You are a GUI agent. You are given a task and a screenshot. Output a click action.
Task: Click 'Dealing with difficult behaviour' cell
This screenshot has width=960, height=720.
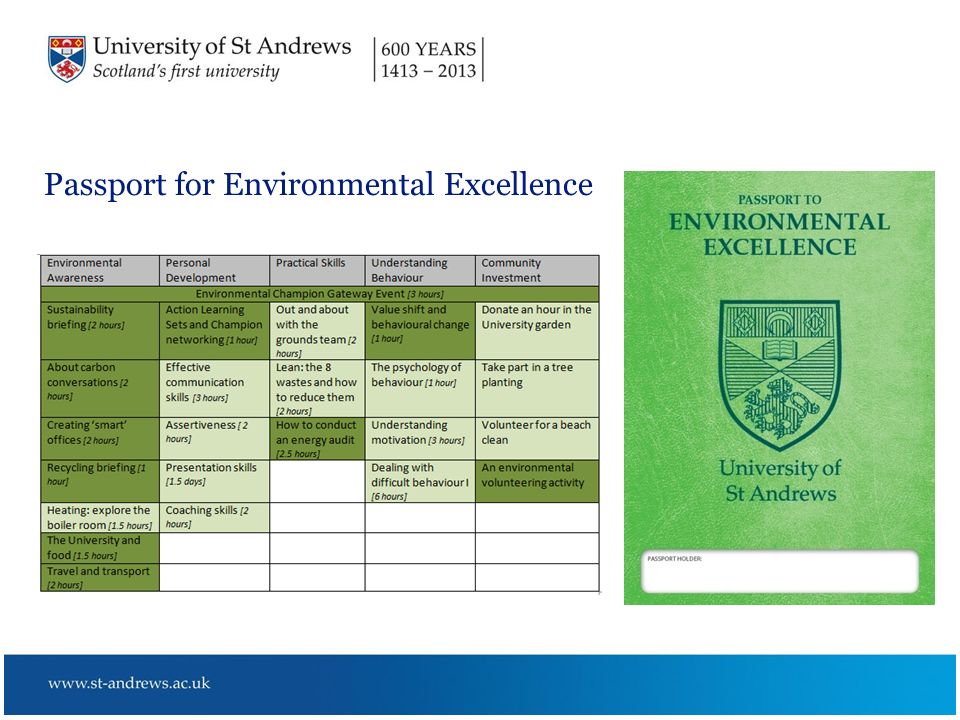420,481
